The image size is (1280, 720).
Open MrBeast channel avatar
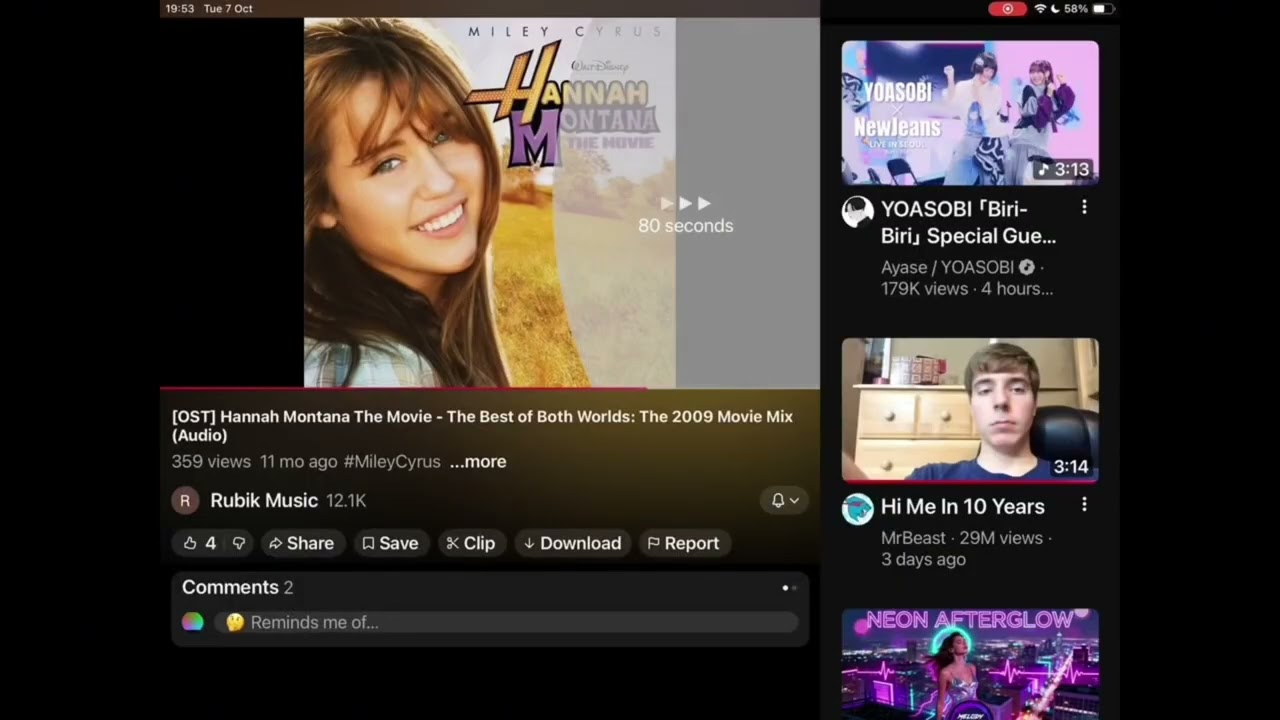[857, 509]
